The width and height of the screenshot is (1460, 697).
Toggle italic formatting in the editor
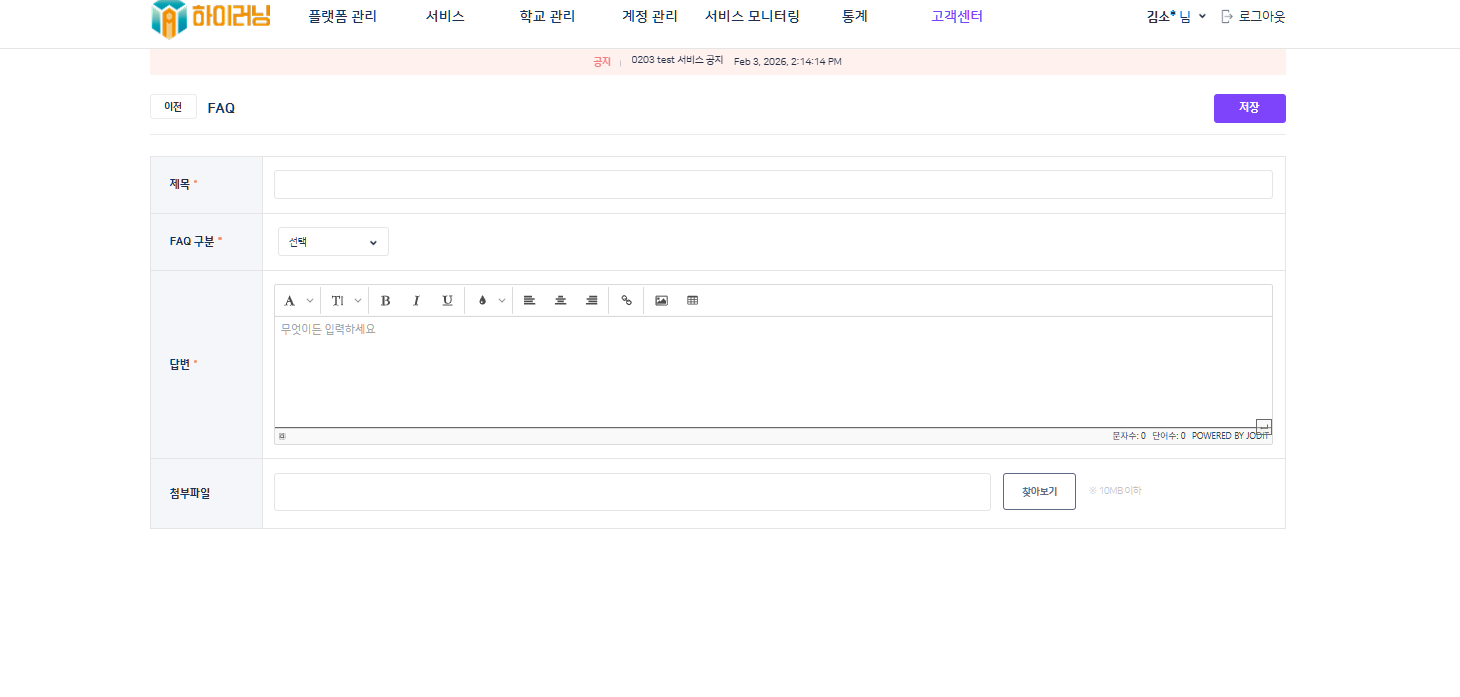pos(416,300)
